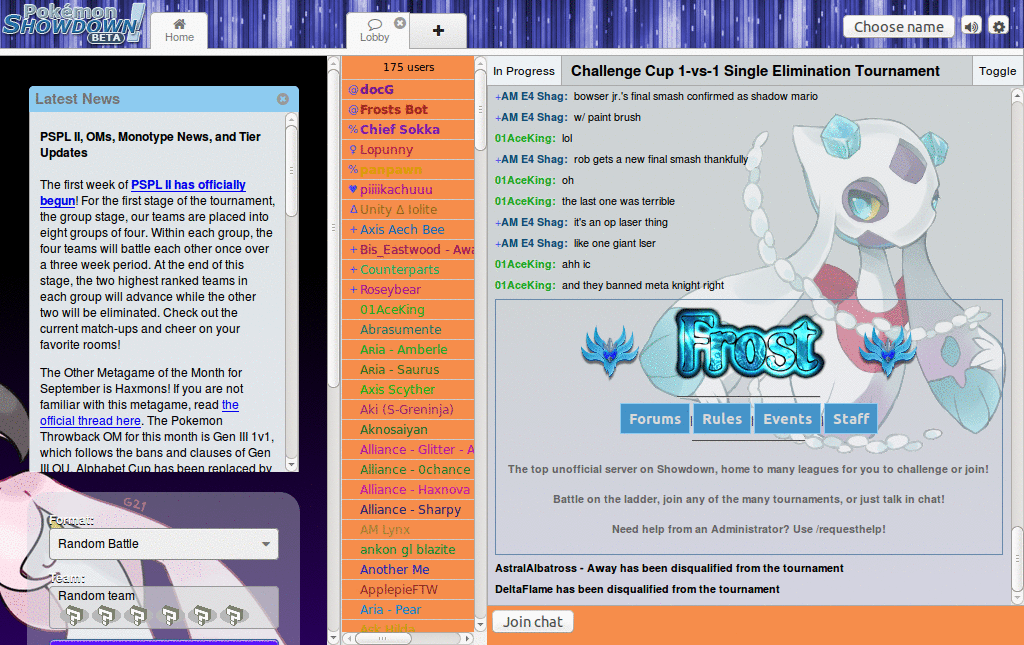Viewport: 1024px width, 645px height.
Task: Mute sound via speaker icon
Action: (x=972, y=27)
